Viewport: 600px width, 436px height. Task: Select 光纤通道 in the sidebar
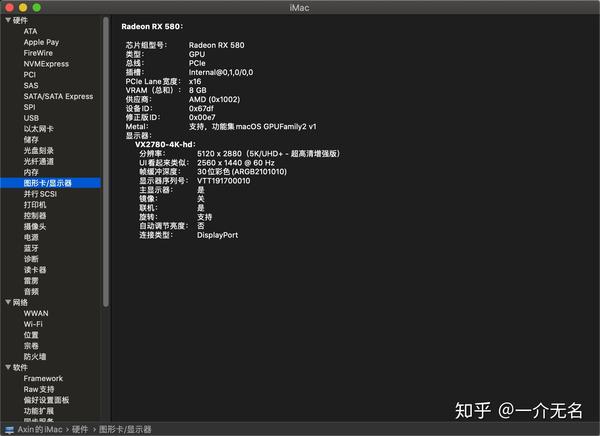tap(38, 161)
